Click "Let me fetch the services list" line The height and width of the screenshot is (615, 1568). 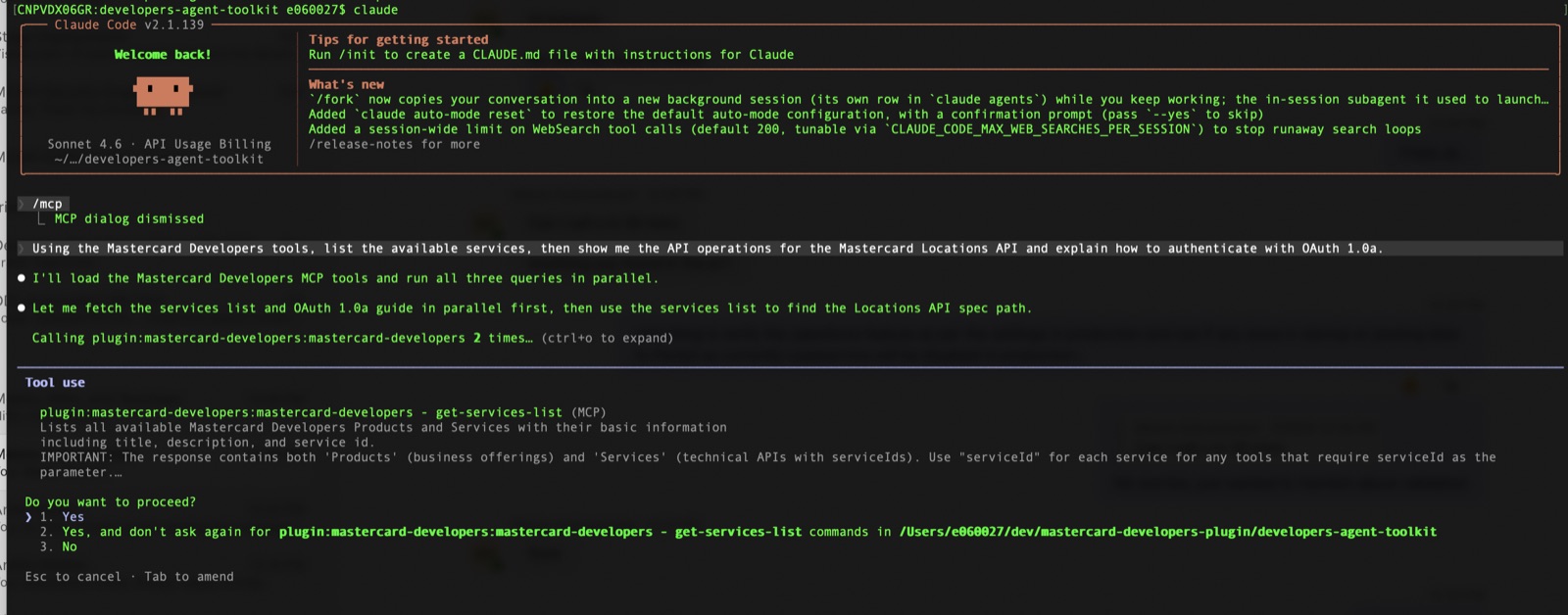point(531,308)
